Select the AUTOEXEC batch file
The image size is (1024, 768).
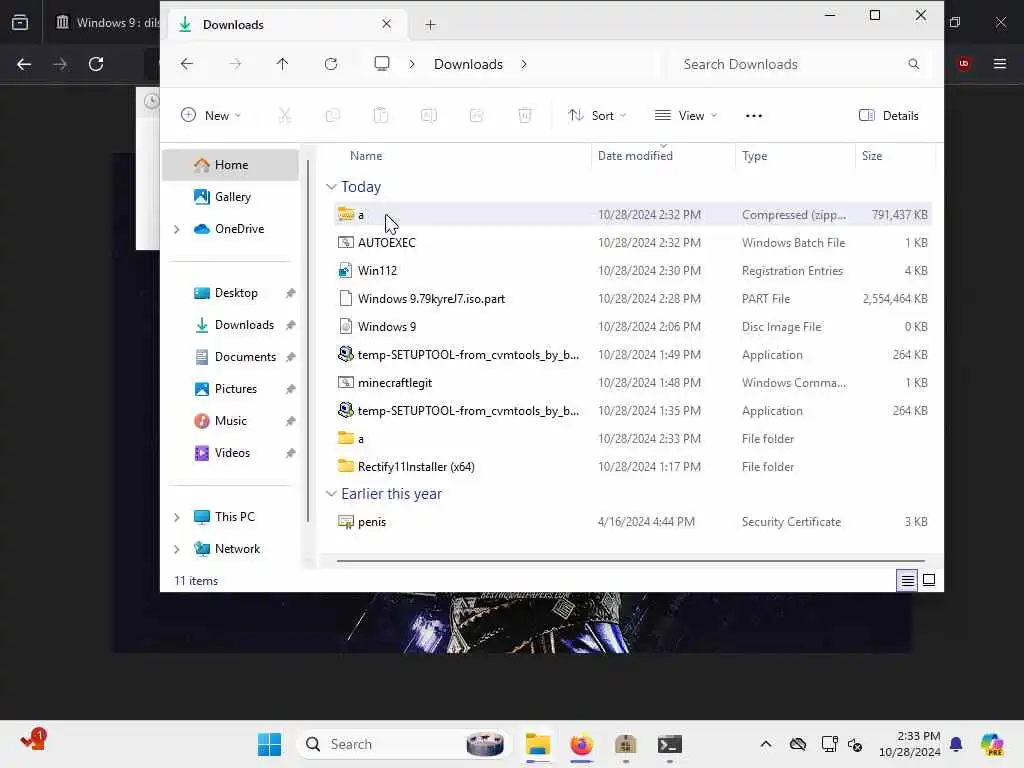pyautogui.click(x=632, y=242)
